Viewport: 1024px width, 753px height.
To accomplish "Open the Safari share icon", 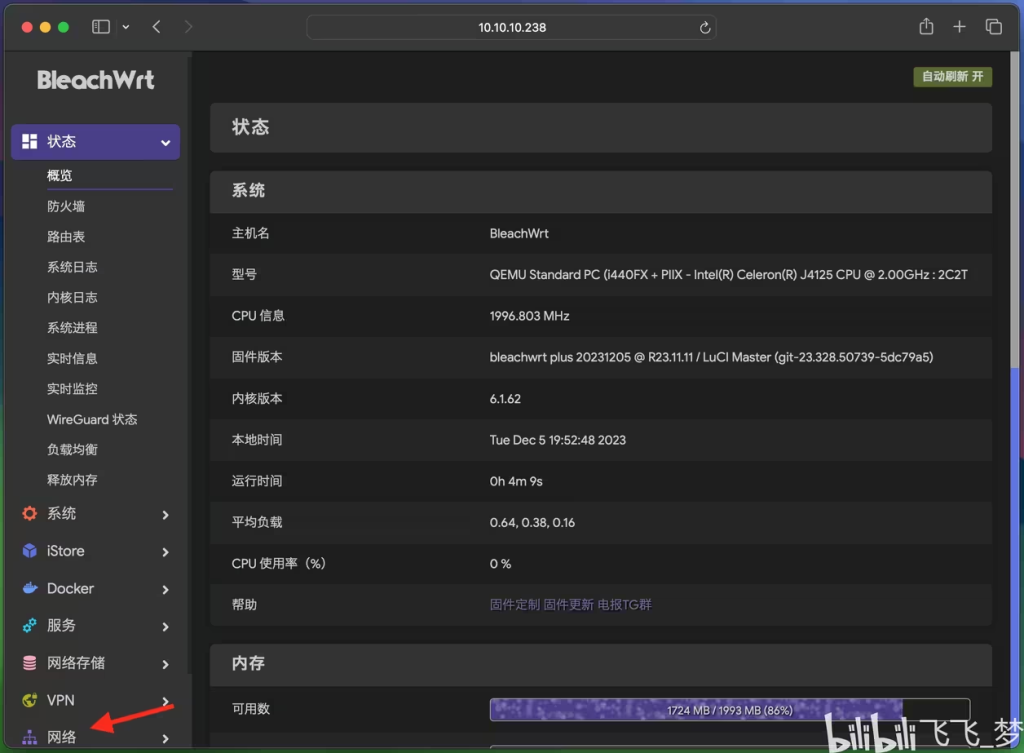I will pyautogui.click(x=926, y=26).
